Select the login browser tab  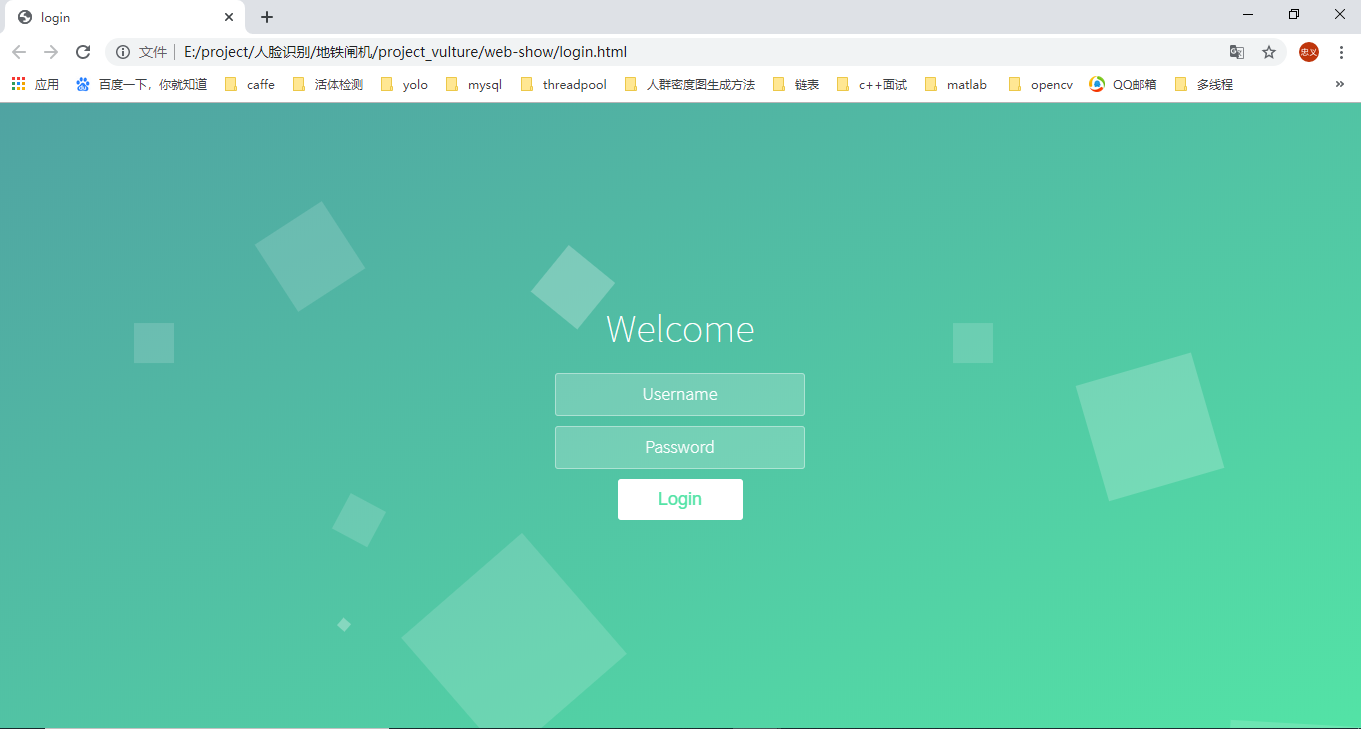(125, 17)
